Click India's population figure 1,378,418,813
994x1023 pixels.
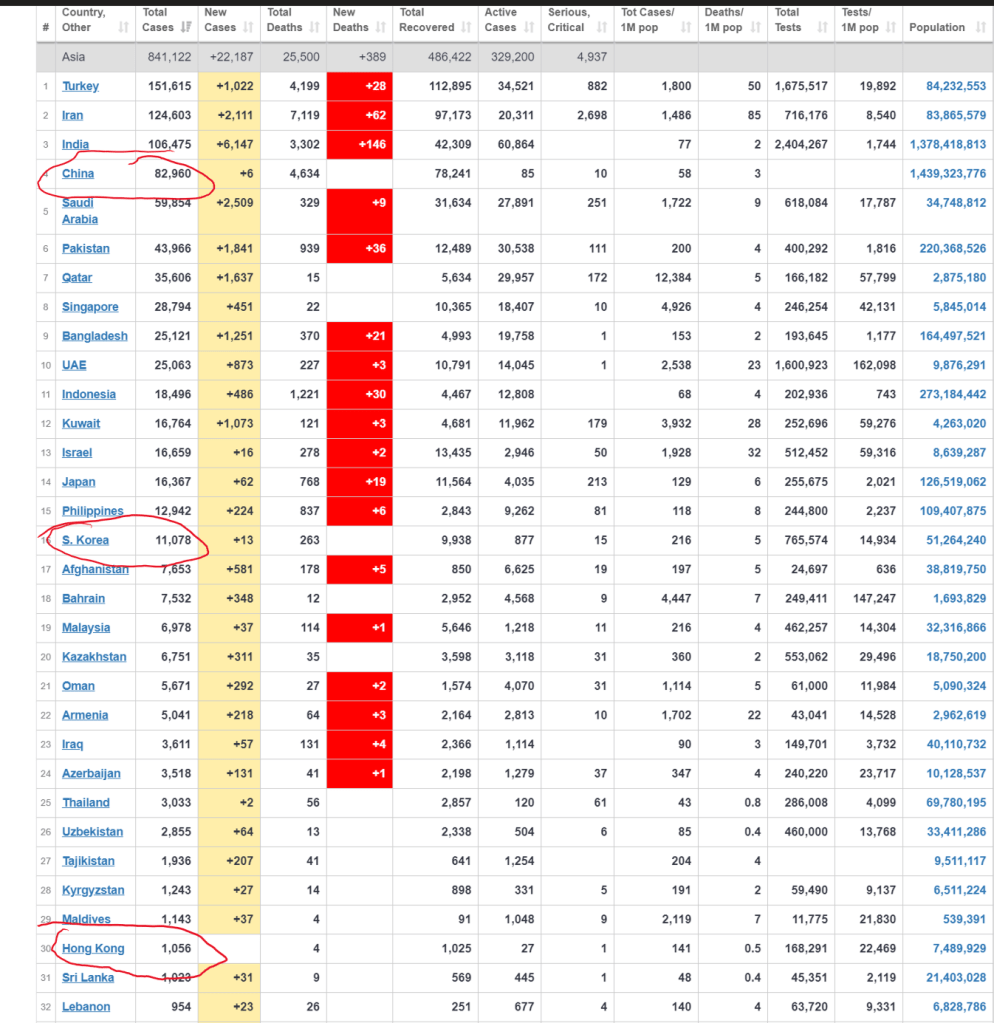tap(947, 145)
